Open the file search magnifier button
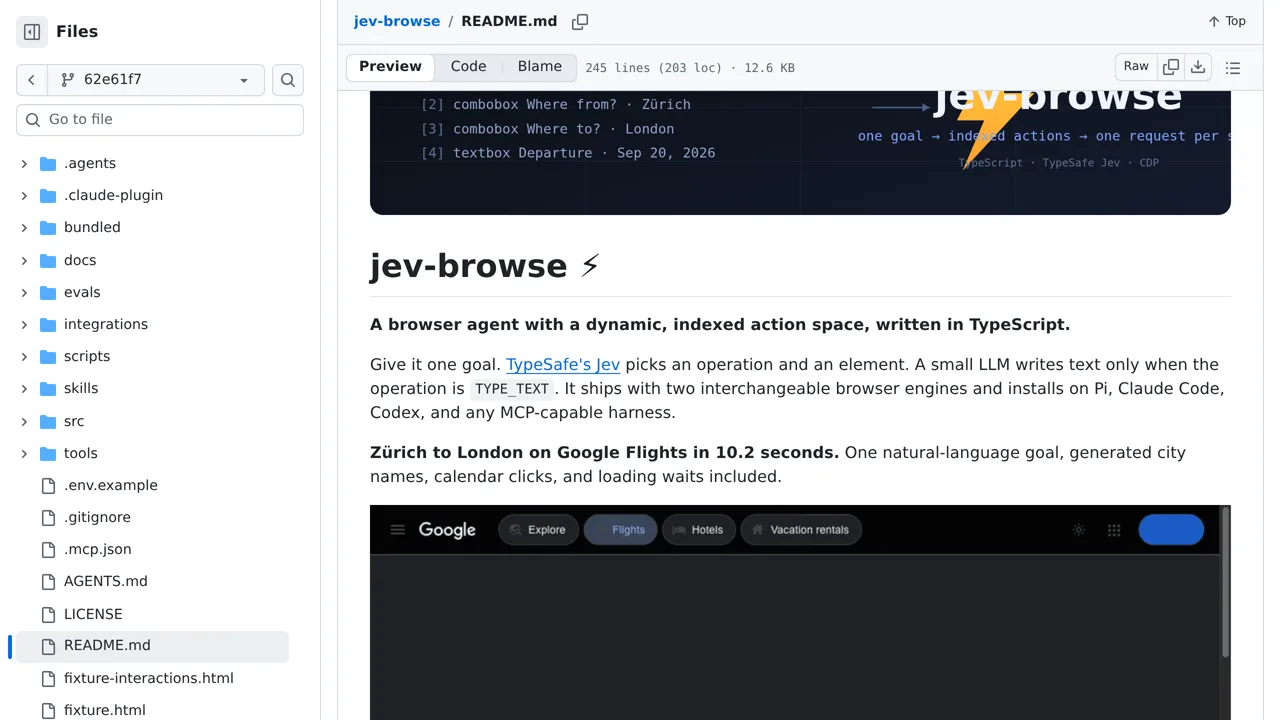This screenshot has width=1280, height=720. click(x=288, y=80)
